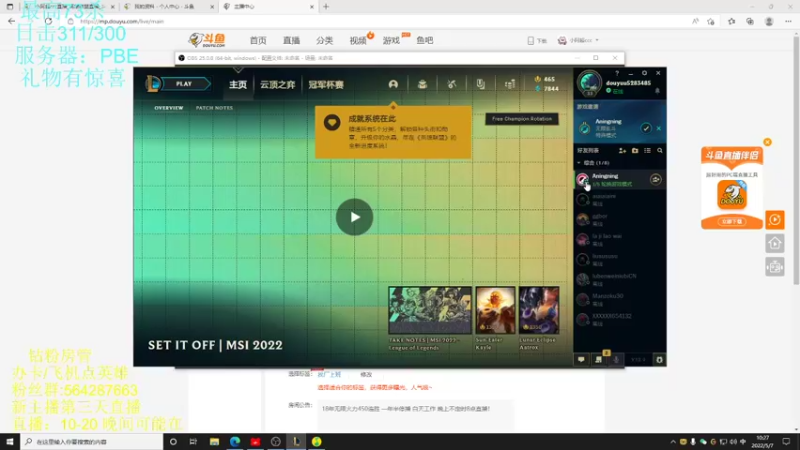800x450 pixels.
Task: Open the profile icon in League navbar
Action: (x=393, y=84)
